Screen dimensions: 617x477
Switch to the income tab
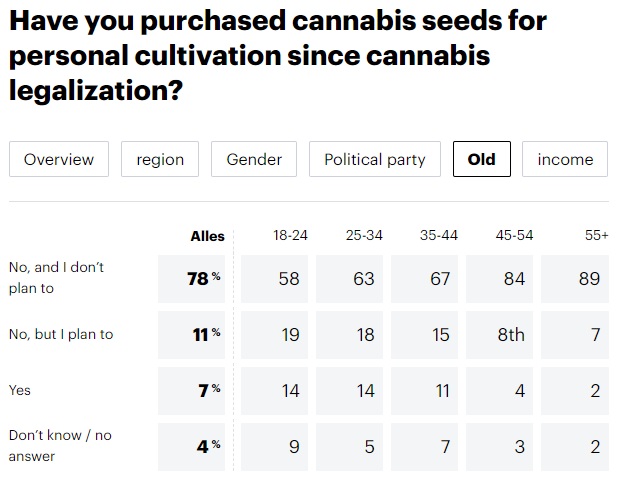(x=565, y=159)
